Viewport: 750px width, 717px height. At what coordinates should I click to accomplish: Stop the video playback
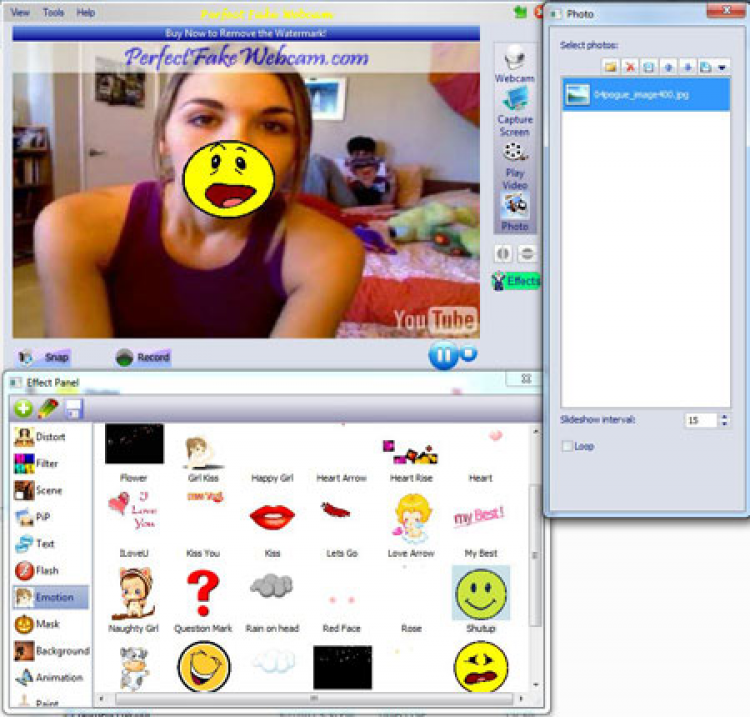tap(468, 354)
